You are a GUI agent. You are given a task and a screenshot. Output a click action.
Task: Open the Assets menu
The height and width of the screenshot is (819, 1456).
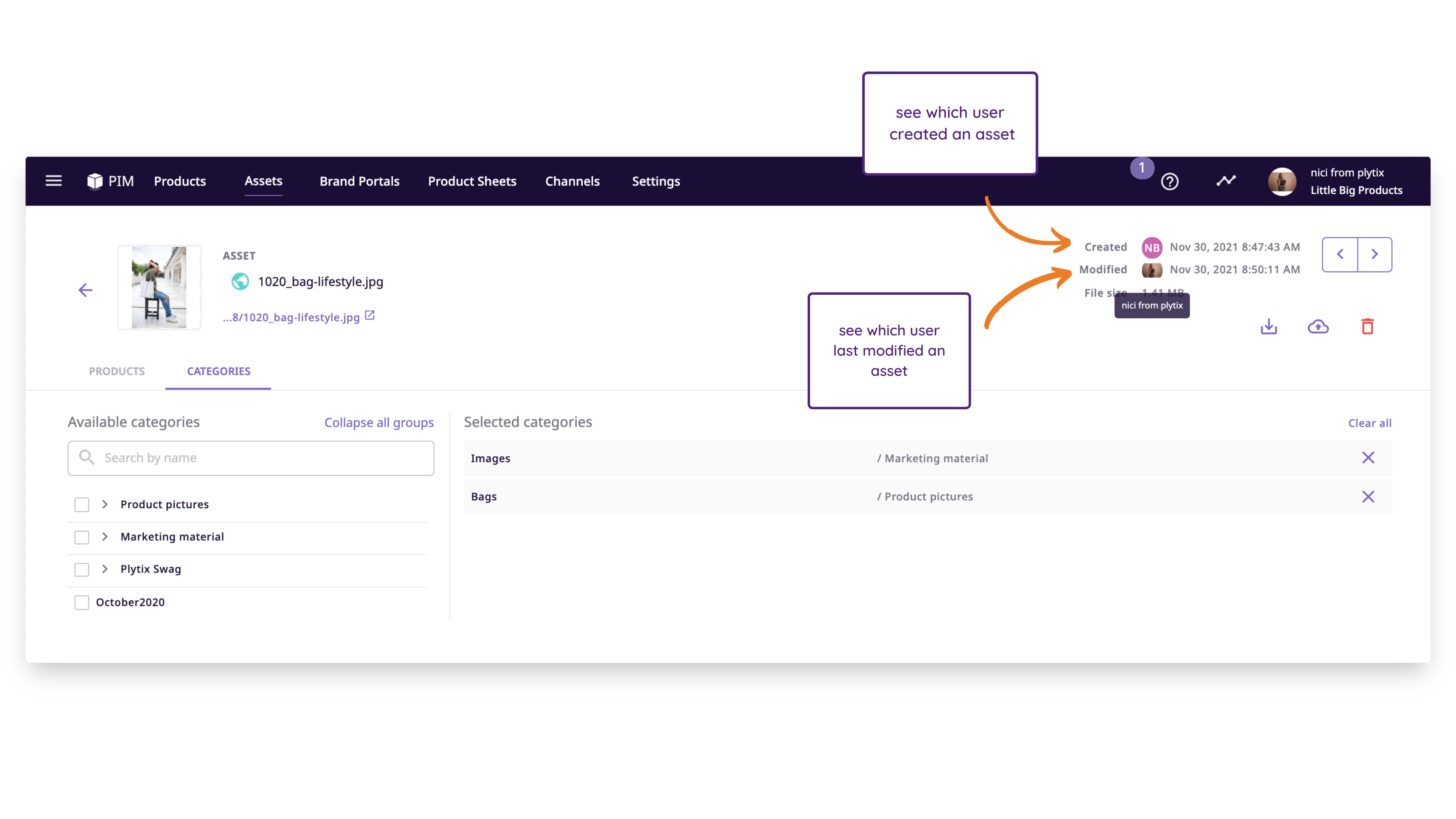point(263,181)
